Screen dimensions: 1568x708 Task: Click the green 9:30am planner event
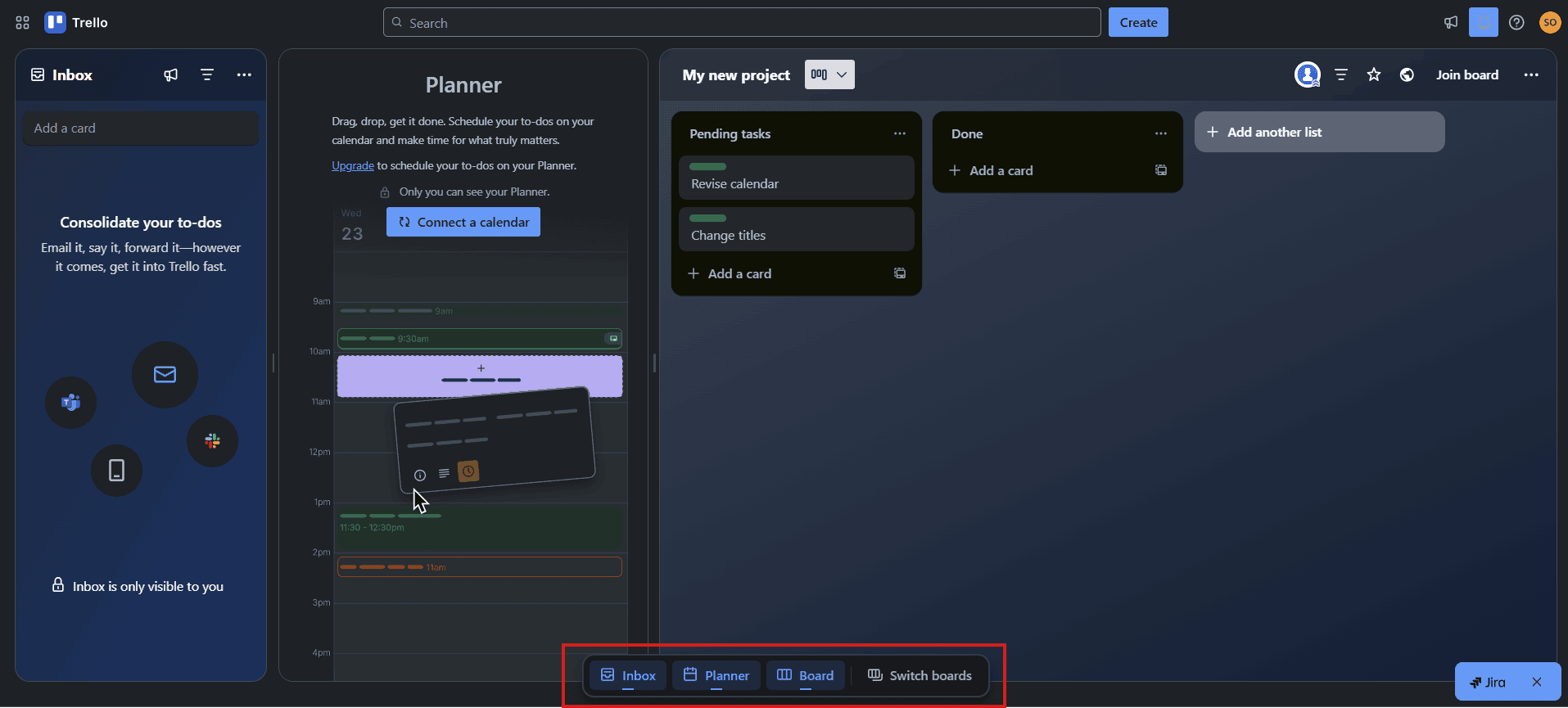click(x=480, y=338)
